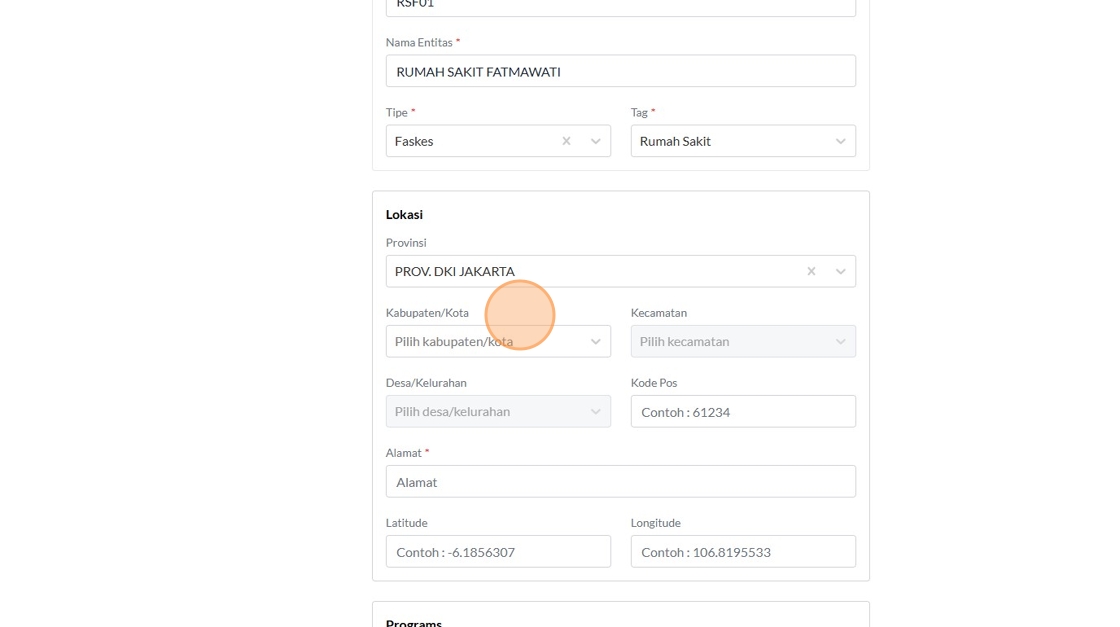Click the Faskes value in Tipe field
This screenshot has height=627, width=1120.
(x=414, y=141)
